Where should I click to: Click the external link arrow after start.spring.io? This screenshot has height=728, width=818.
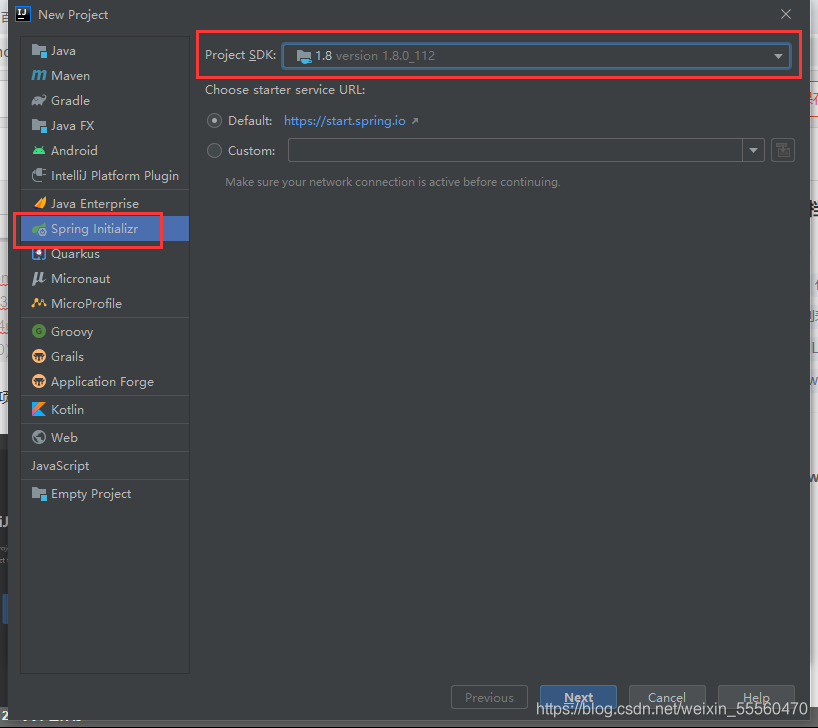coord(415,121)
